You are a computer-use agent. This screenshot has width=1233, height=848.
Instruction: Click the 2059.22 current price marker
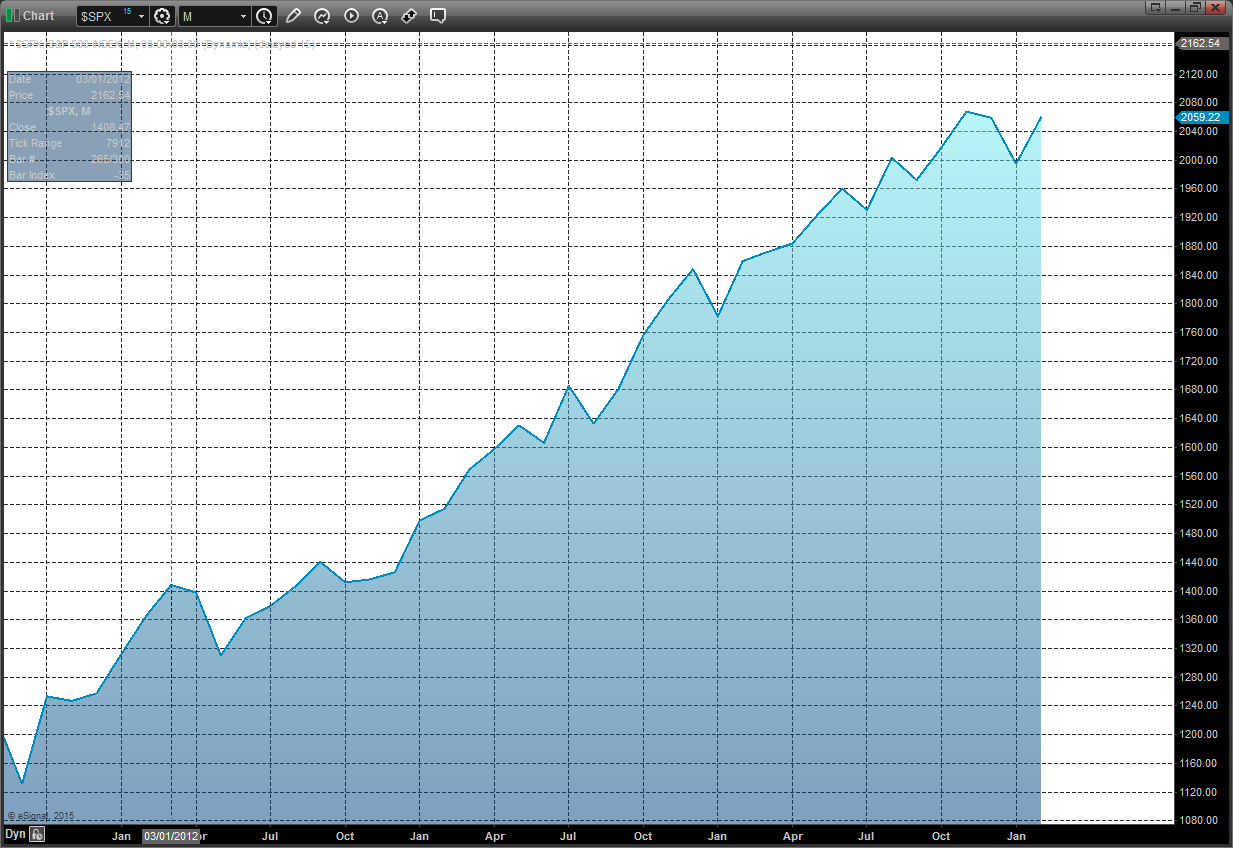pos(1201,117)
